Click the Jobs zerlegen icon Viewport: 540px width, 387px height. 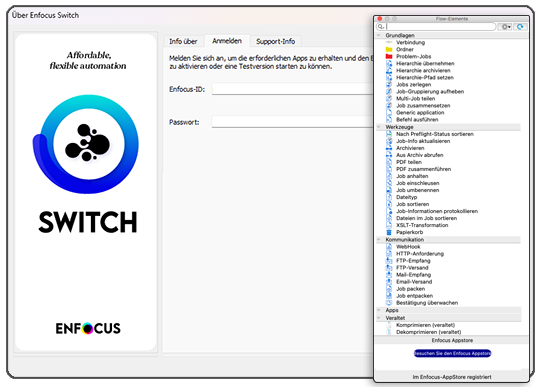pos(389,84)
